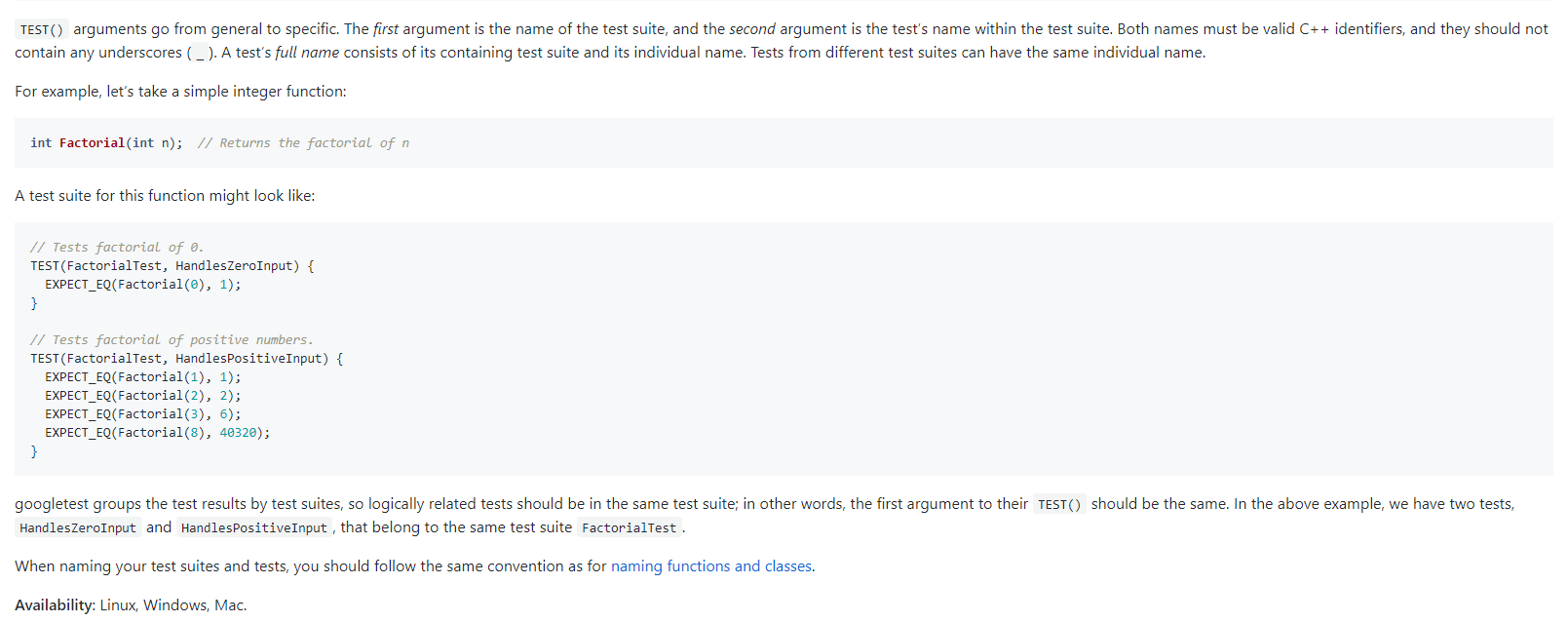Click the inline FactorialTest code ending the paragraph
The width and height of the screenshot is (1568, 623).
tap(629, 528)
